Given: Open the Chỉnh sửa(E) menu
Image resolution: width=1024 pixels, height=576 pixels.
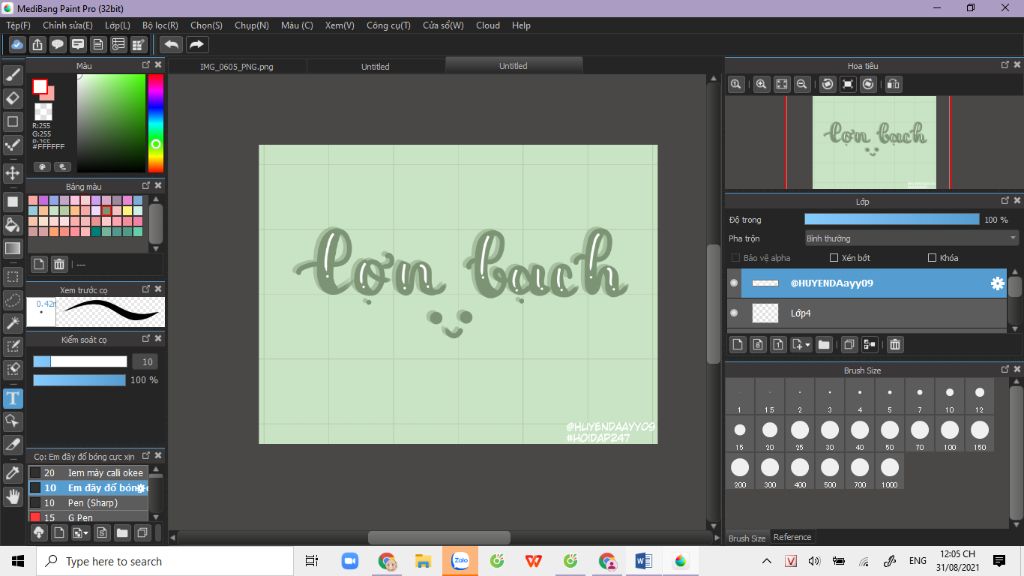Looking at the screenshot, I should (67, 25).
